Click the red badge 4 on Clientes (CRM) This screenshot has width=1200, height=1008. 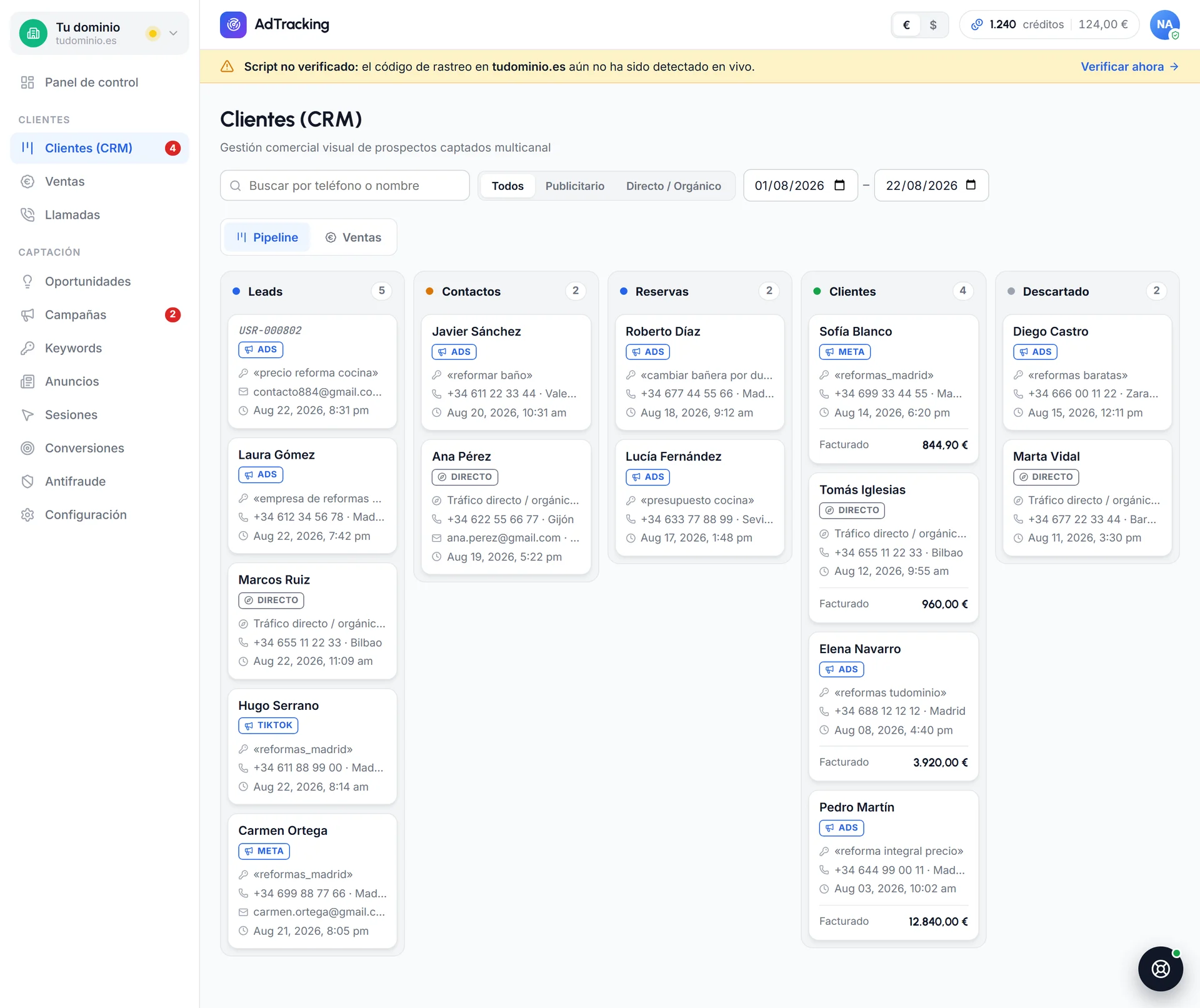point(173,148)
